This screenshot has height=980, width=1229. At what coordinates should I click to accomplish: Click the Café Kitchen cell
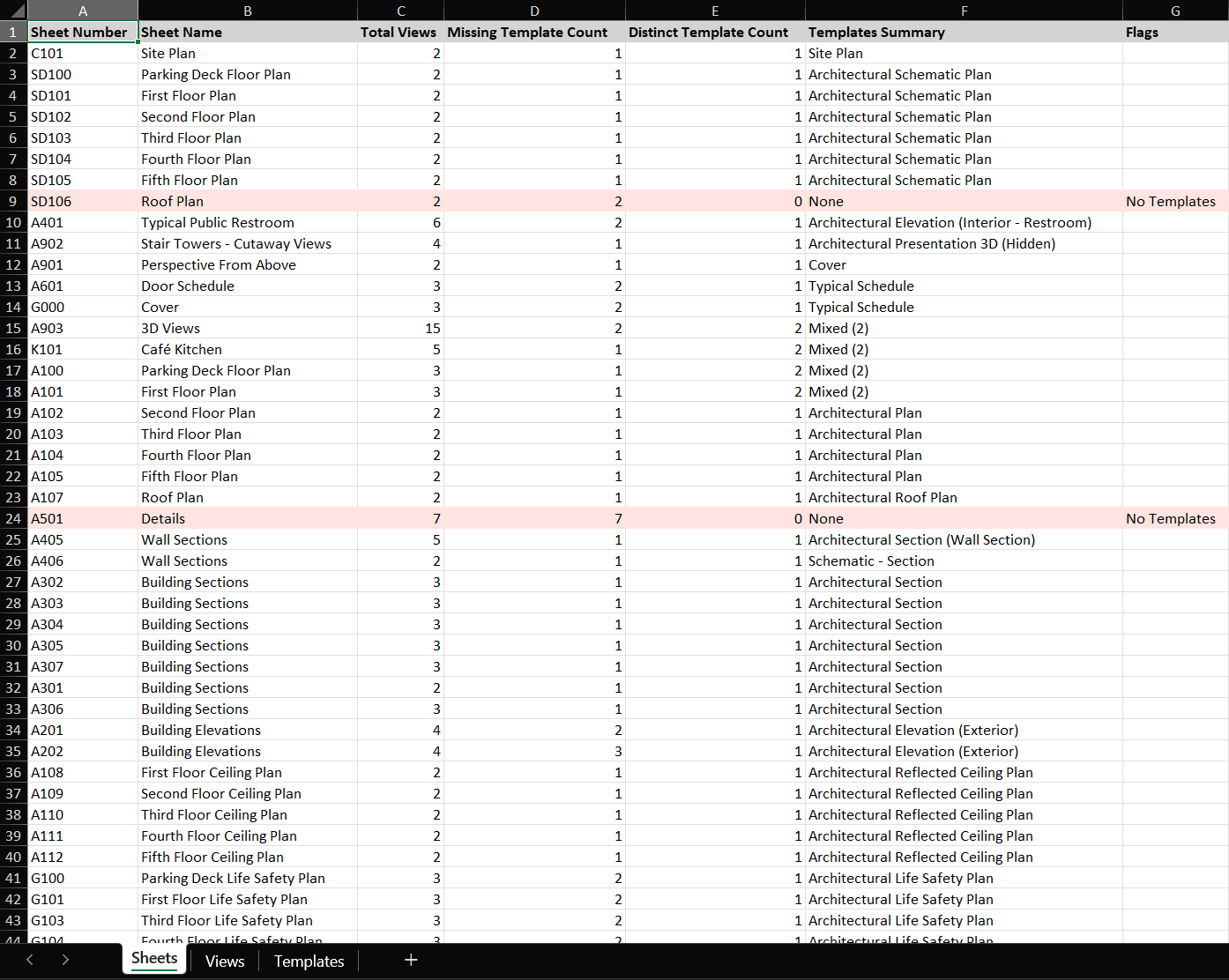(247, 349)
